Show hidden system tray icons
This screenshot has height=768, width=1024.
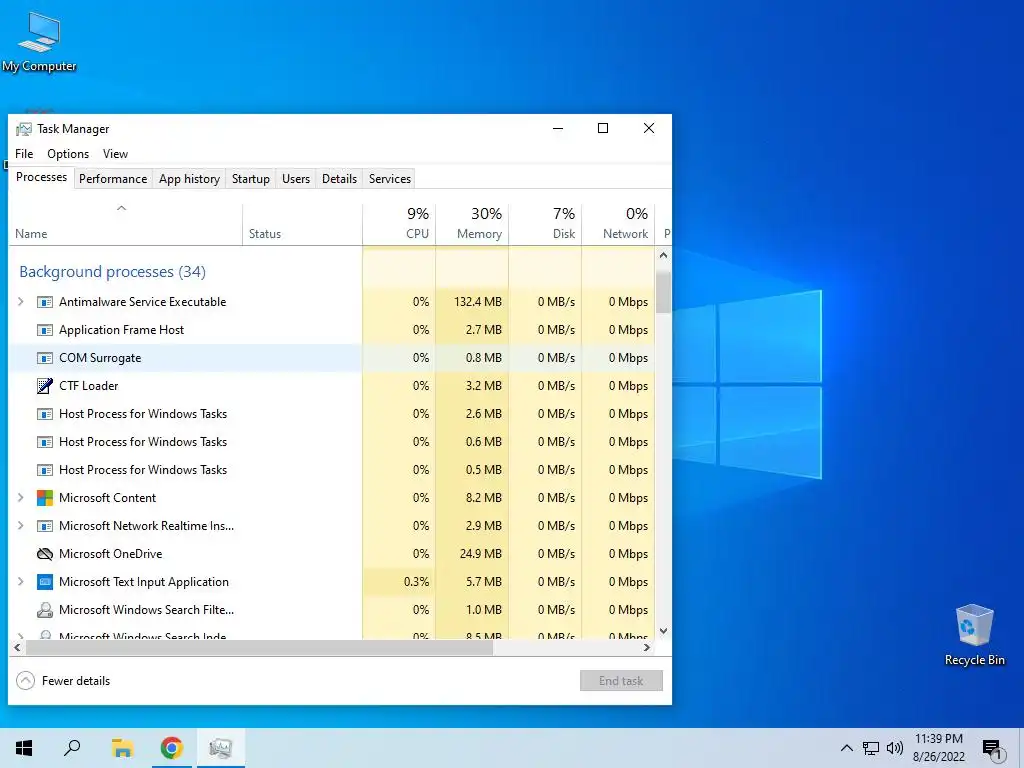point(846,748)
